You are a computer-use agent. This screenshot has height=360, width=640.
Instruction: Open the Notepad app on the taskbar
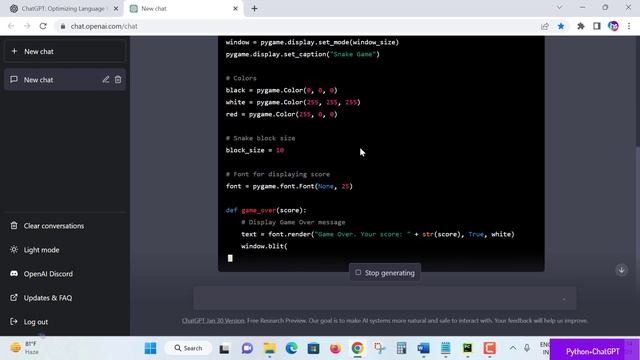(446, 348)
